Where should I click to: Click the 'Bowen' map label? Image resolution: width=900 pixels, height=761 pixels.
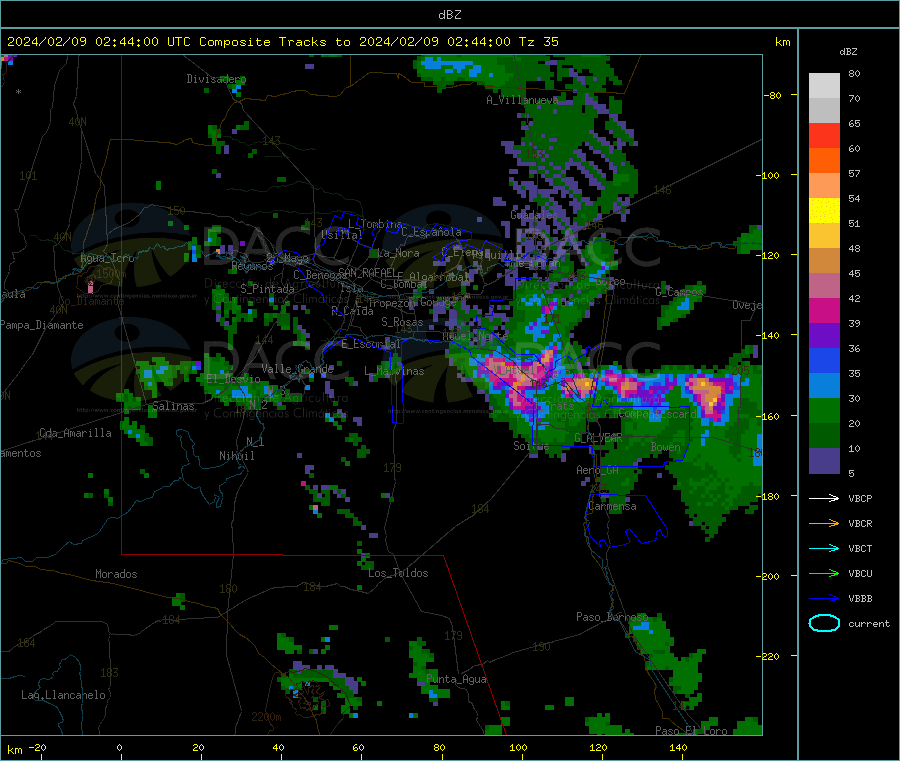pyautogui.click(x=665, y=447)
